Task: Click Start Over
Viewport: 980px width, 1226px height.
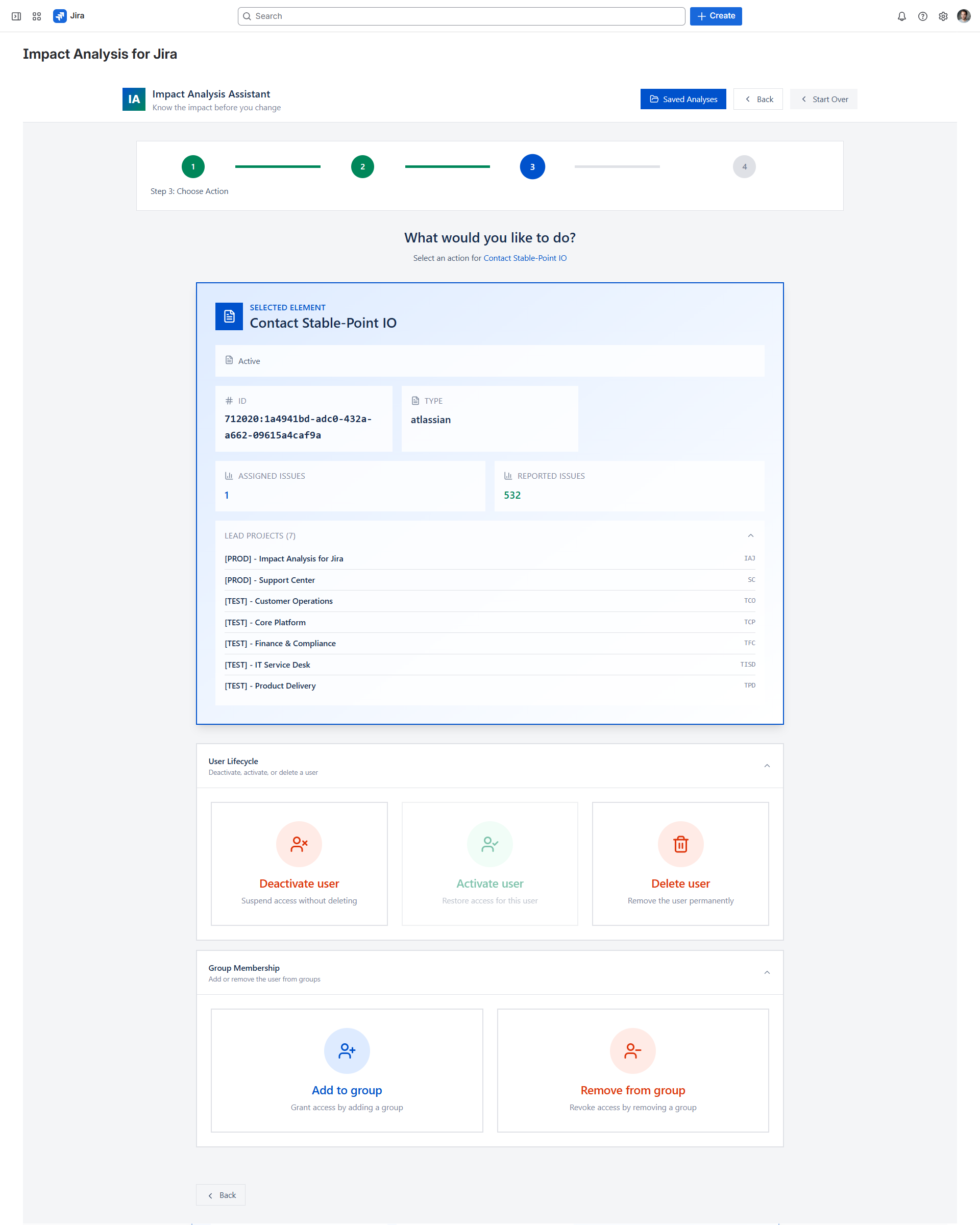Action: pos(824,99)
